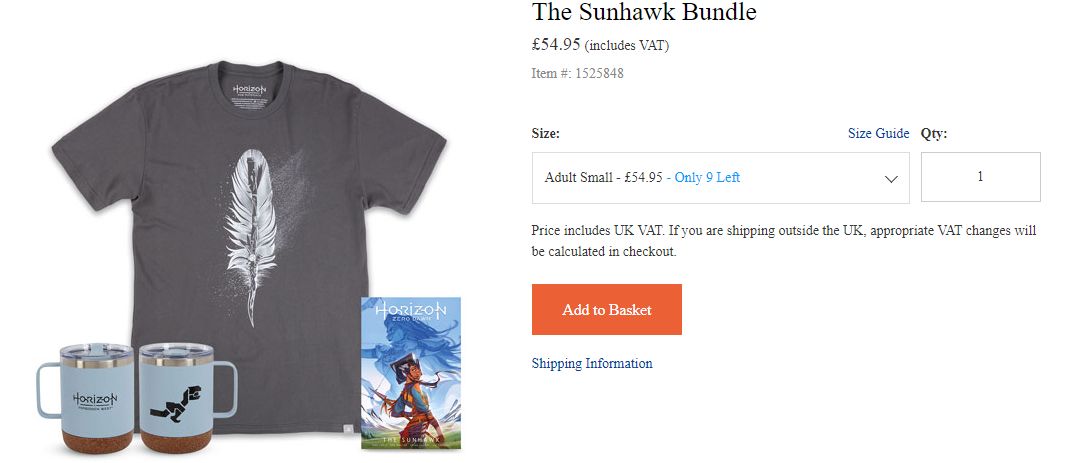The image size is (1074, 463).
Task: Open the Size Guide link
Action: [x=878, y=133]
